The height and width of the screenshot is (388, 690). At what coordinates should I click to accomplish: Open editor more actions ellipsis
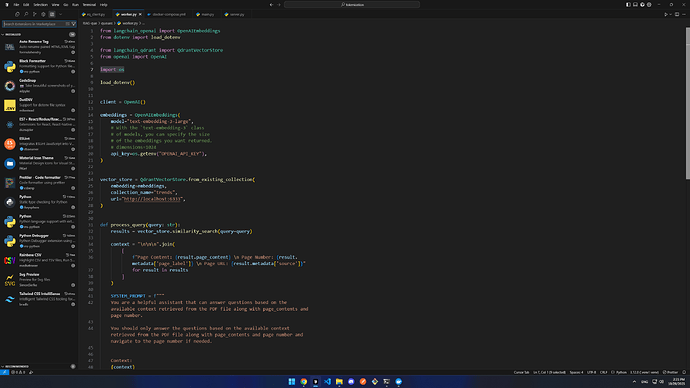[684, 14]
